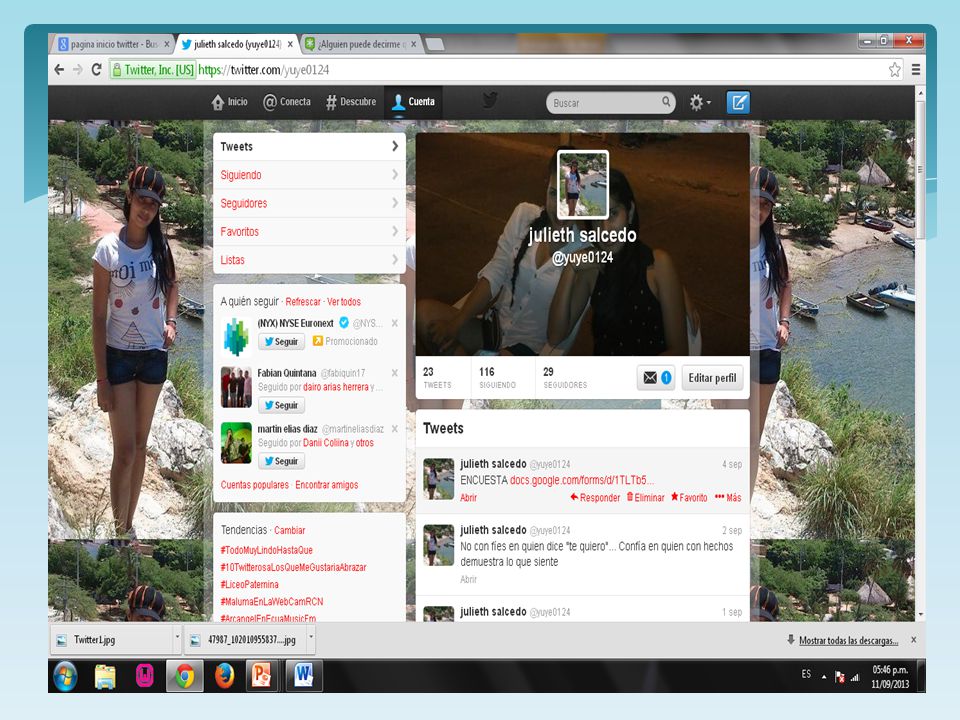Go back with the browser back arrow
This screenshot has width=960, height=720.
point(59,70)
